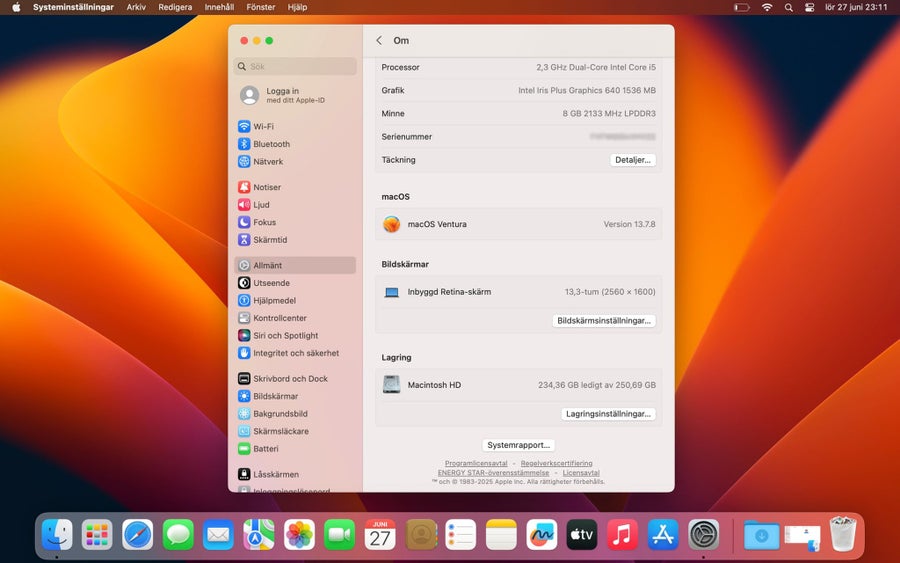Image resolution: width=900 pixels, height=563 pixels.
Task: Open Downloads folder in the Dock
Action: click(x=761, y=534)
